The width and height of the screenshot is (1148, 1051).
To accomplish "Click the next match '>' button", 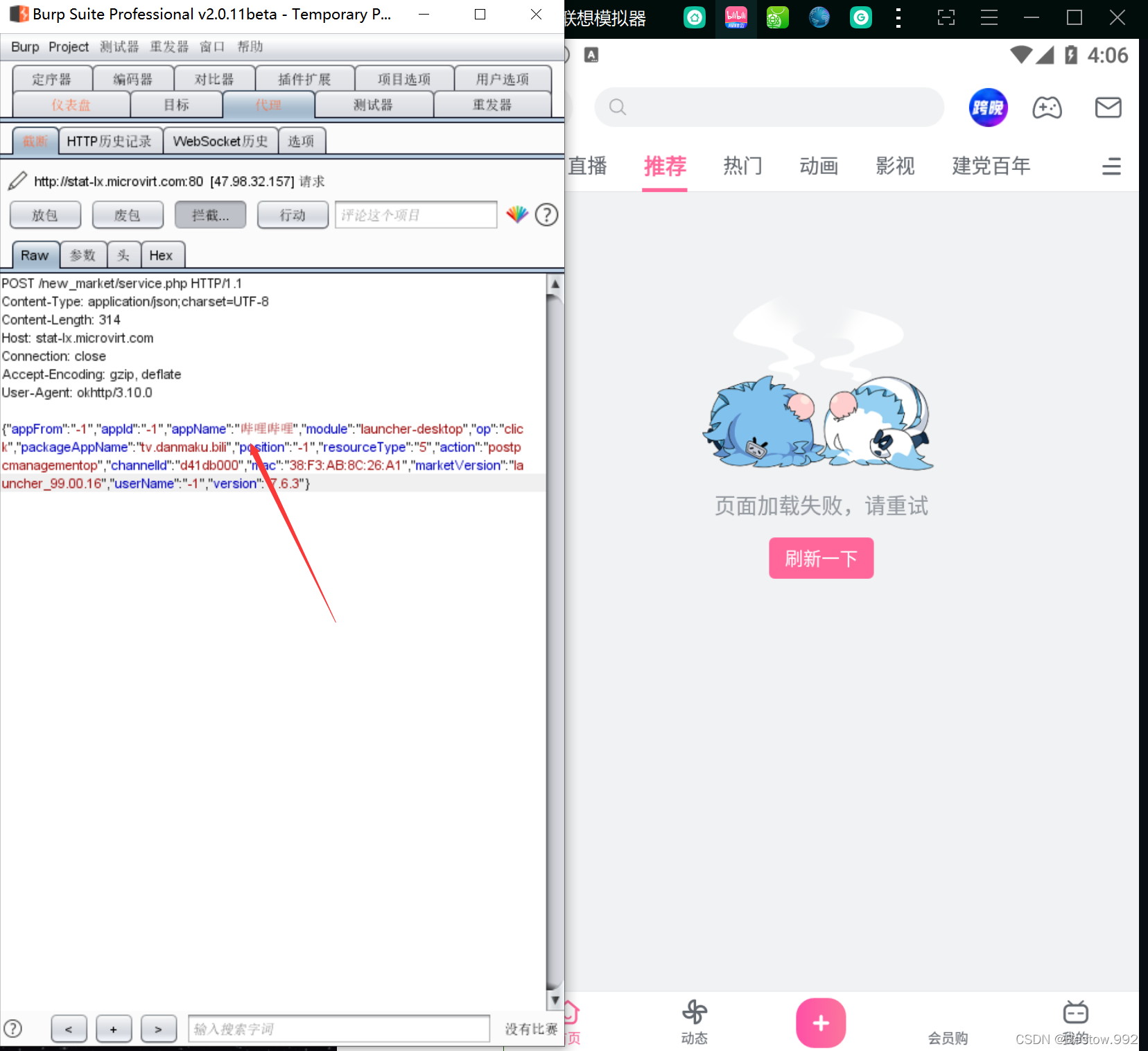I will (x=158, y=1029).
